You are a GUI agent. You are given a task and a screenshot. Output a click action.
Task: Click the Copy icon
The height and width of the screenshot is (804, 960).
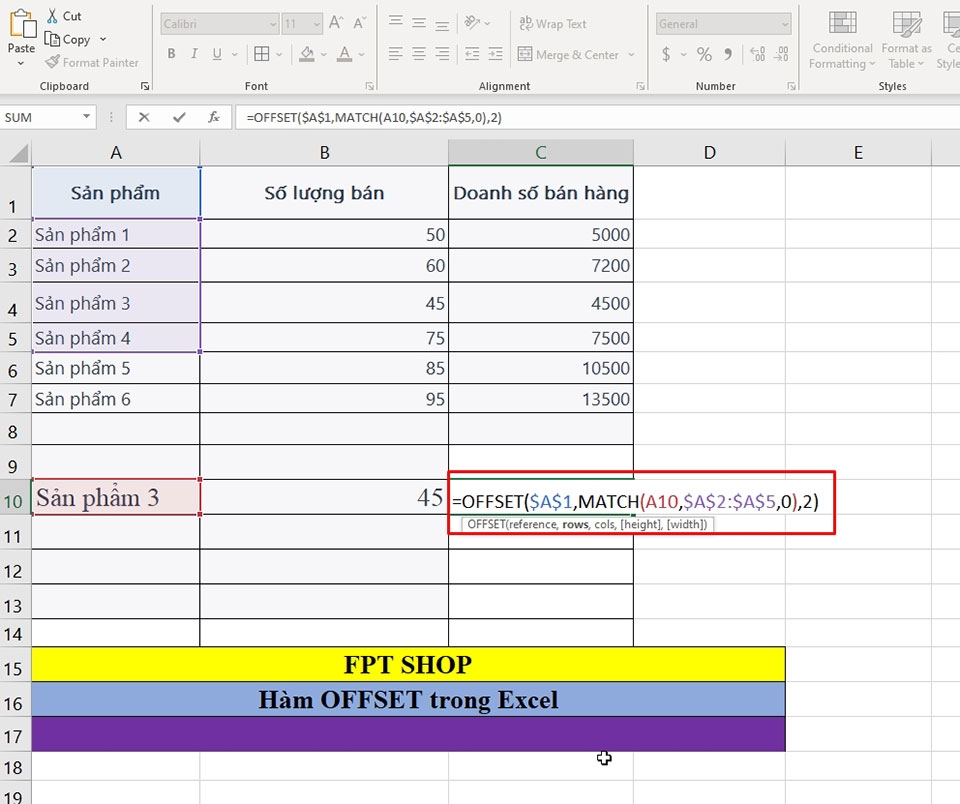pos(52,39)
